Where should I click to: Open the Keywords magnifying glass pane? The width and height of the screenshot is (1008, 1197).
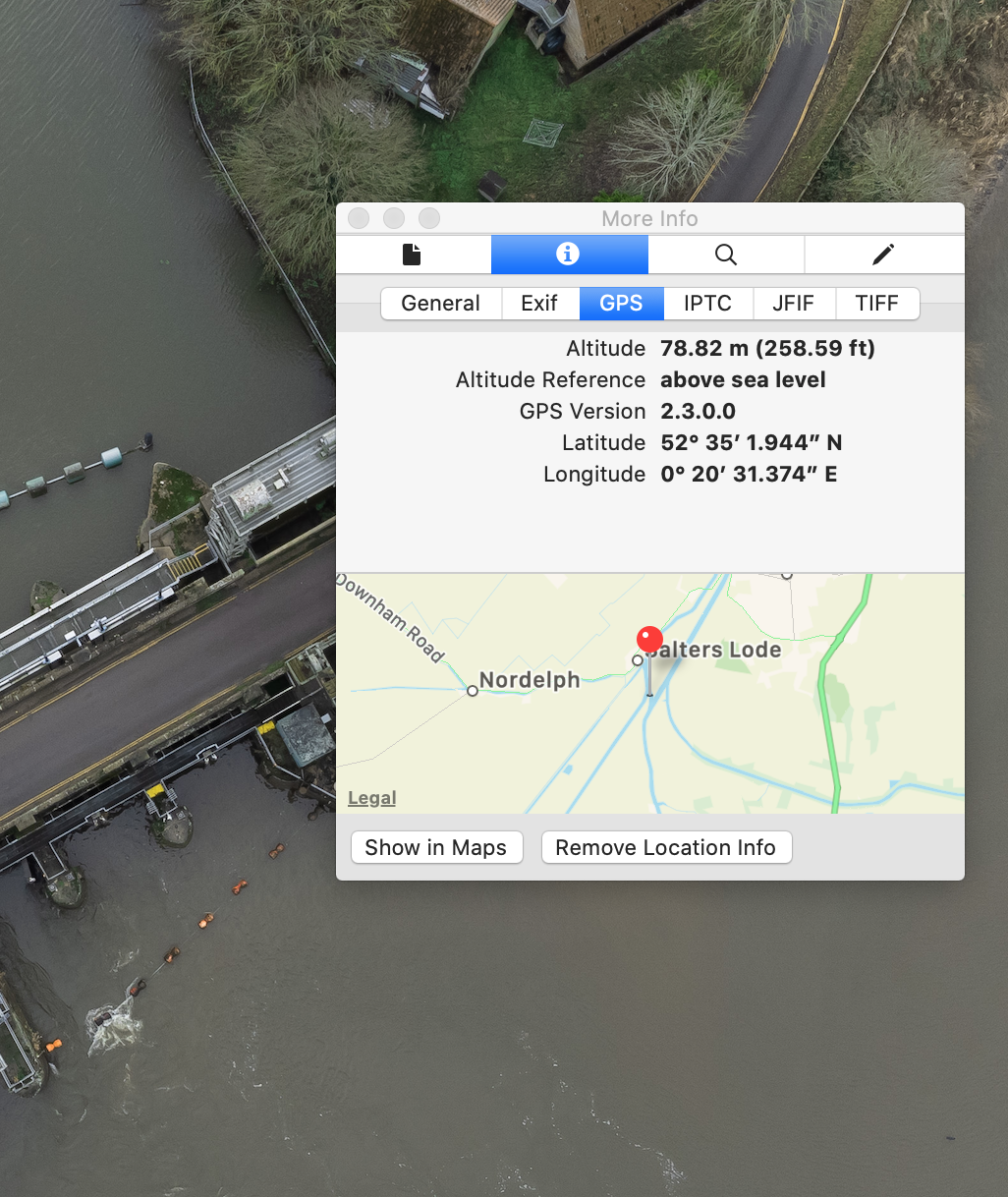pyautogui.click(x=725, y=255)
